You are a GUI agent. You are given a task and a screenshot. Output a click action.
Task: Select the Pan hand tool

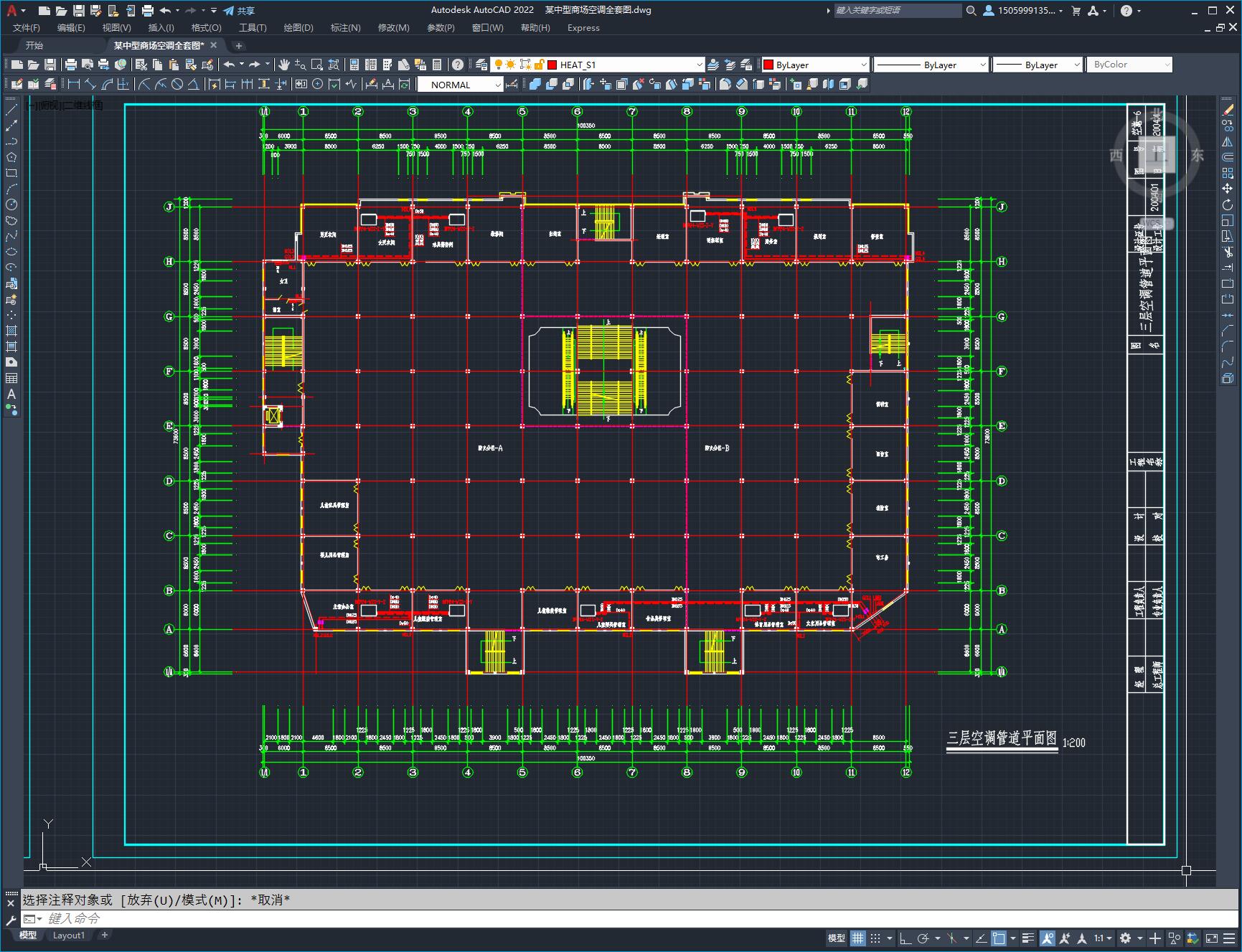pyautogui.click(x=284, y=65)
